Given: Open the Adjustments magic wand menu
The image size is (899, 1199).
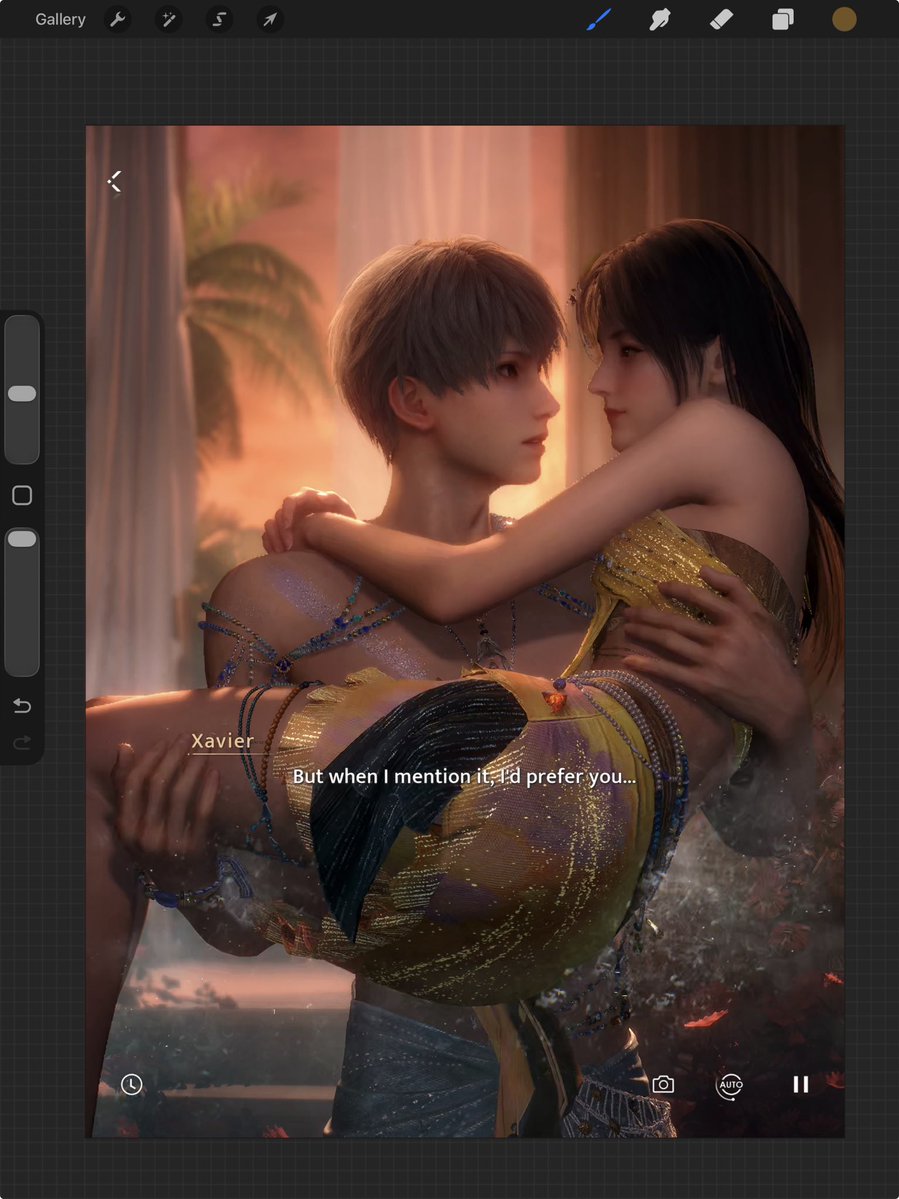Looking at the screenshot, I should [168, 19].
